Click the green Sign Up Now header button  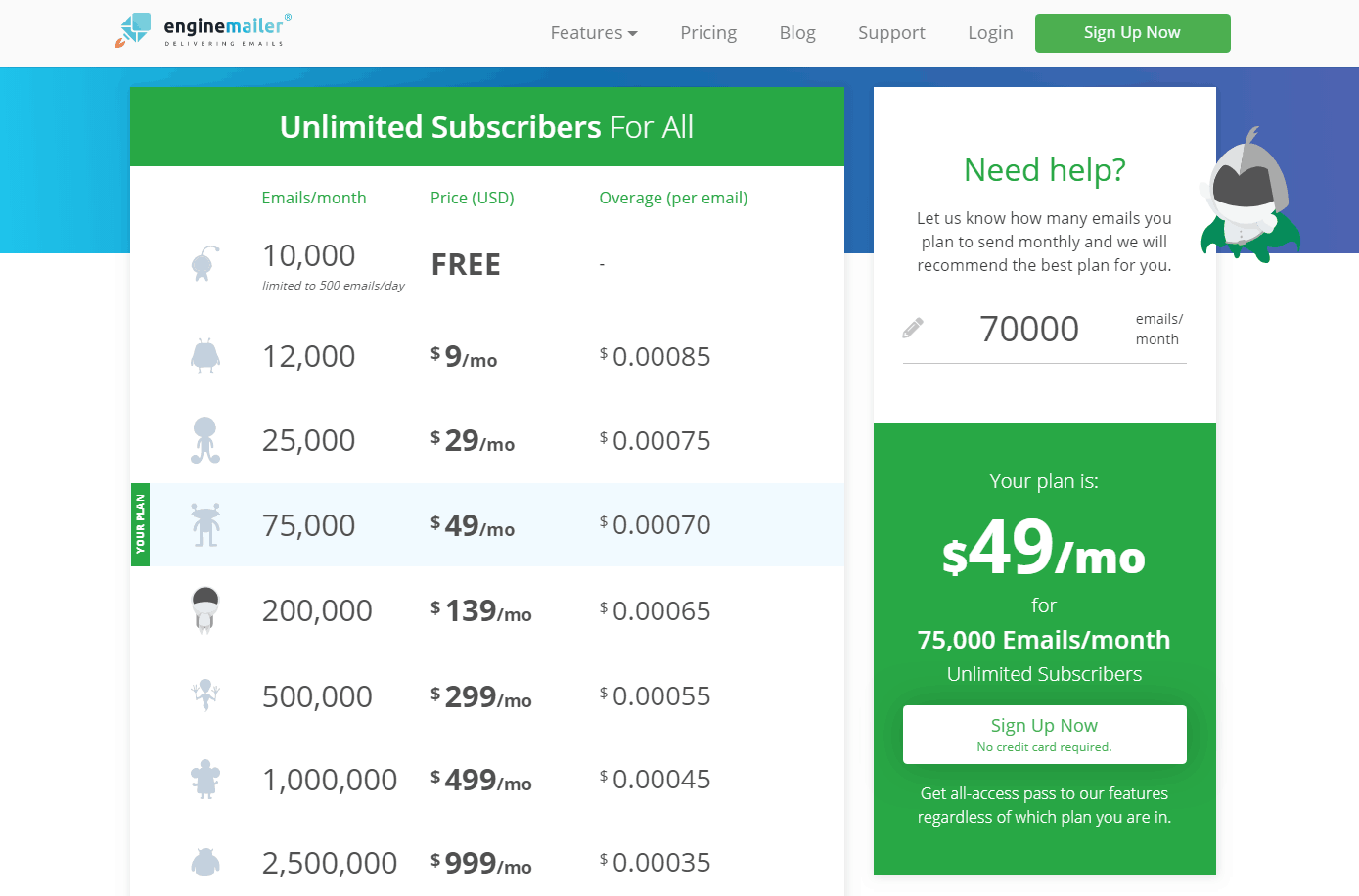tap(1132, 33)
